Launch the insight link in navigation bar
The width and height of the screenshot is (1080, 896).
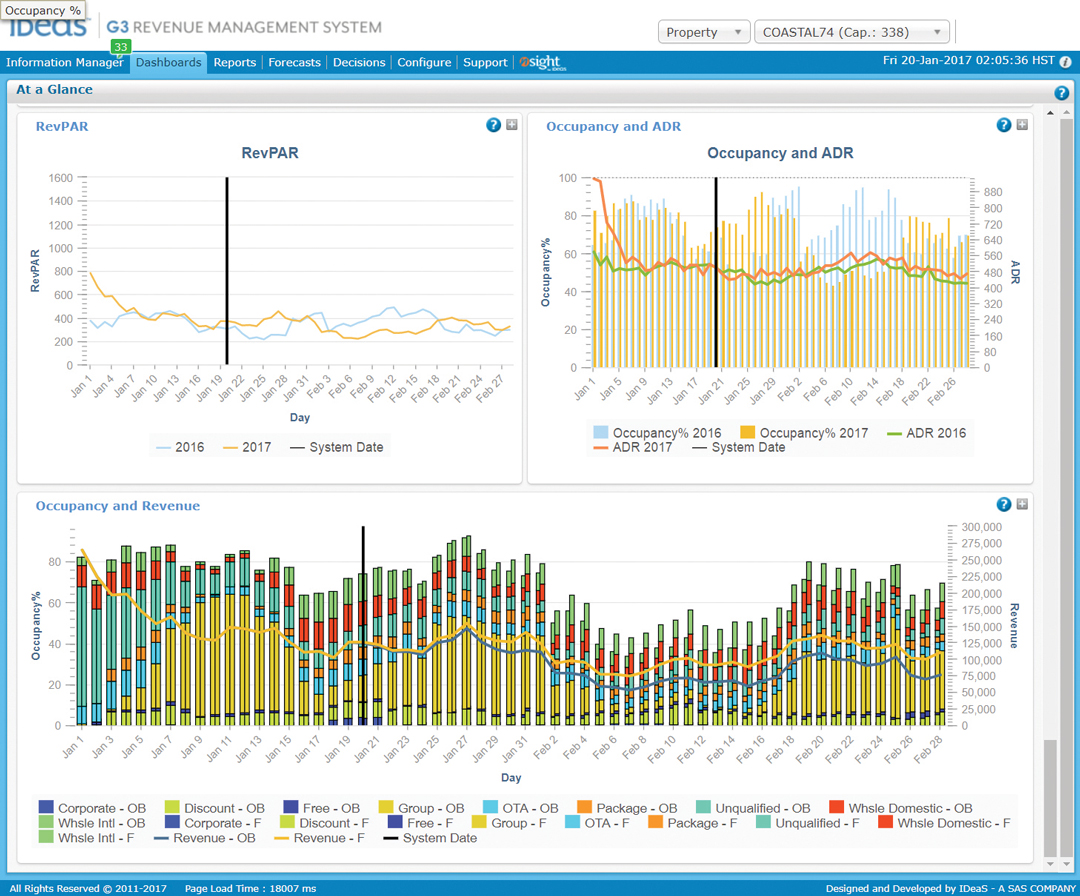point(543,62)
